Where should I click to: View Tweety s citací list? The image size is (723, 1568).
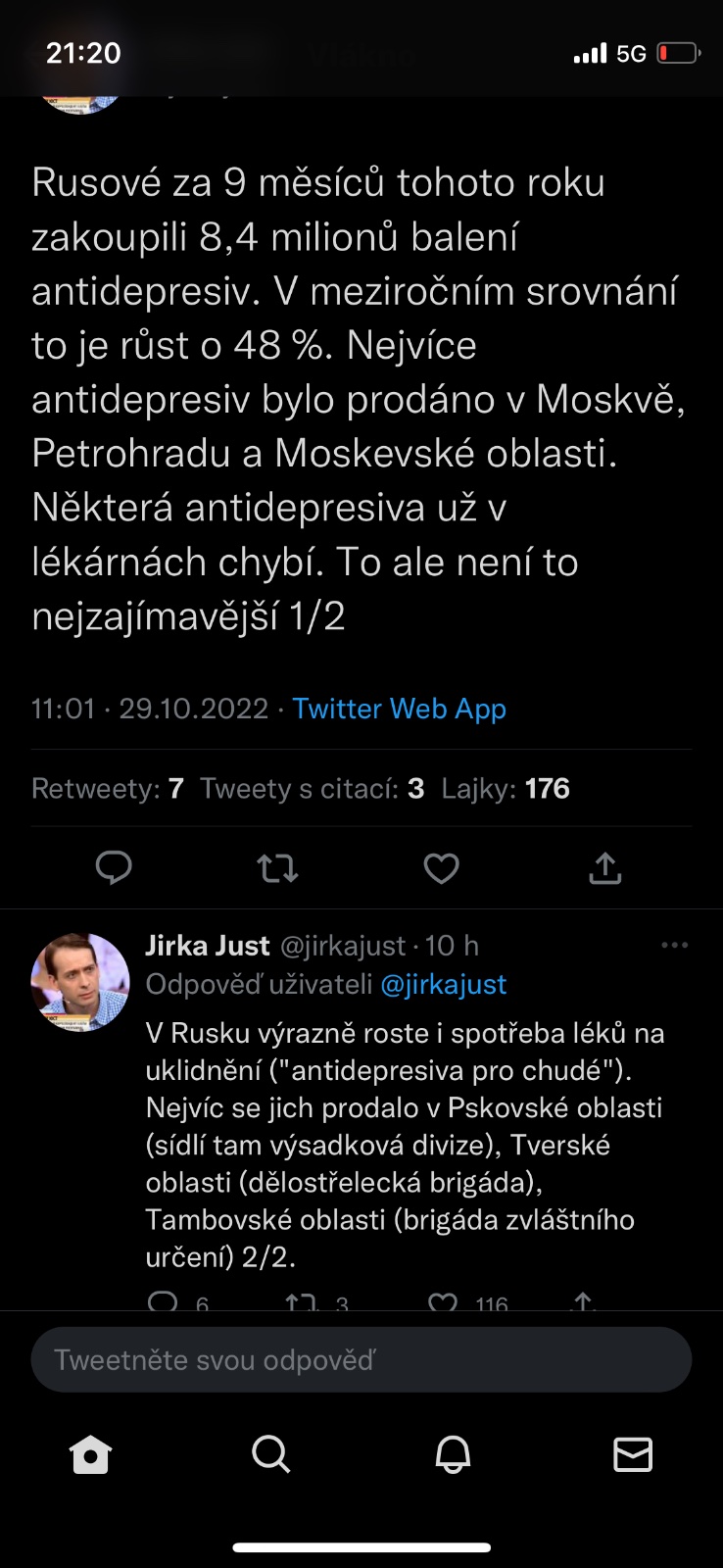[x=312, y=789]
